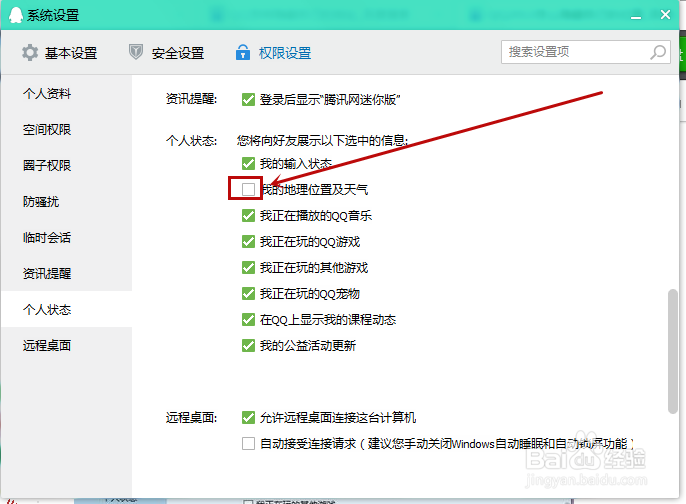Click the QQ penguin logo in title bar
This screenshot has width=686, height=504.
coord(16,15)
